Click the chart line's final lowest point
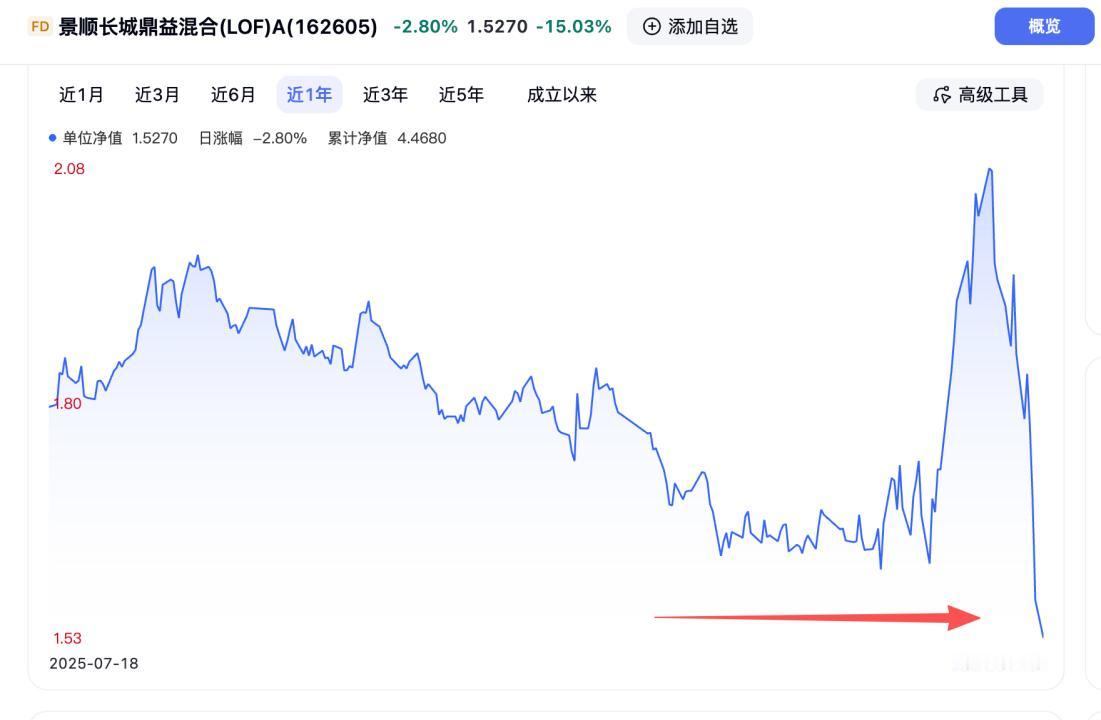 pyautogui.click(x=1043, y=636)
